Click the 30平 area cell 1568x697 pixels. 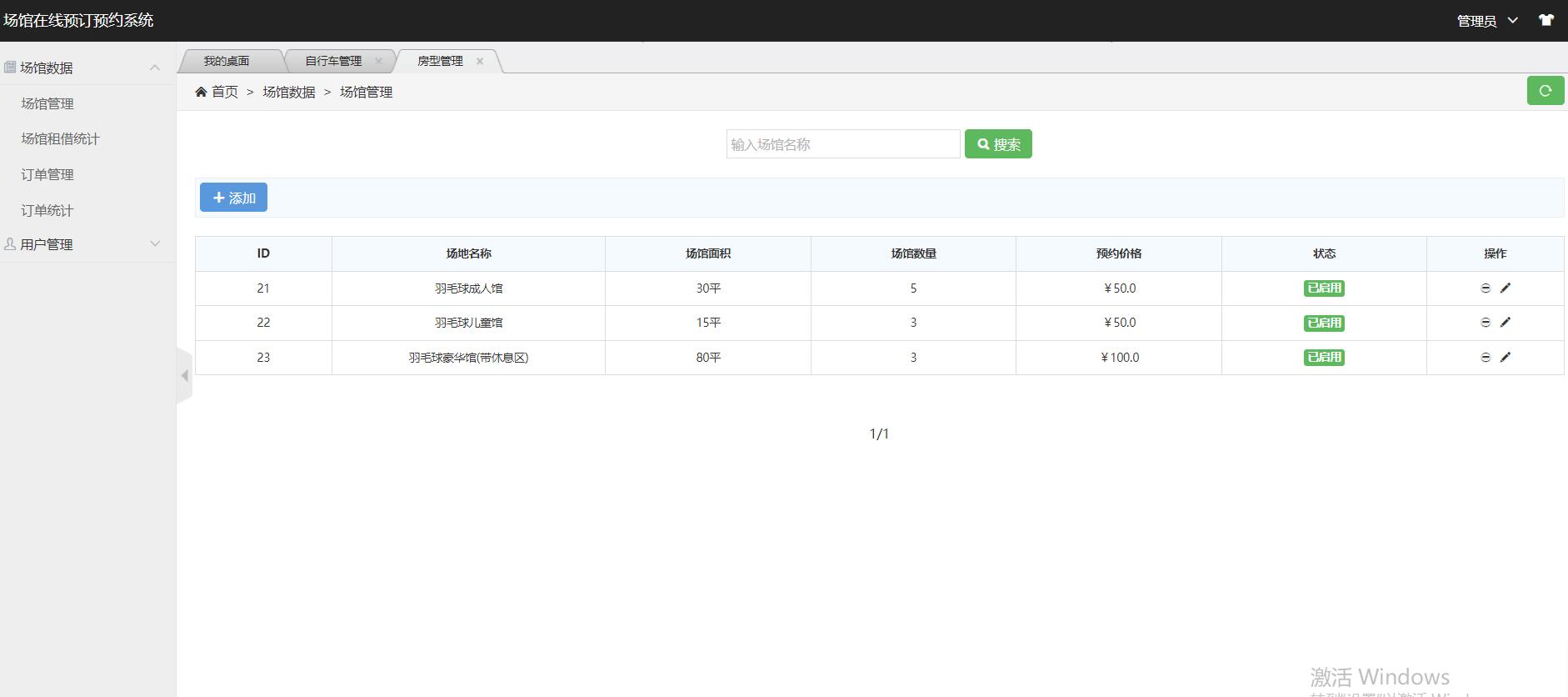coord(708,288)
